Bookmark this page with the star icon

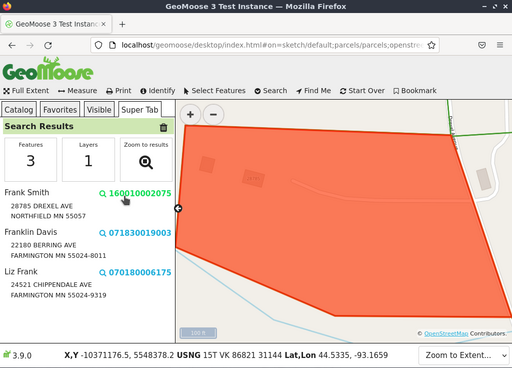pos(431,45)
